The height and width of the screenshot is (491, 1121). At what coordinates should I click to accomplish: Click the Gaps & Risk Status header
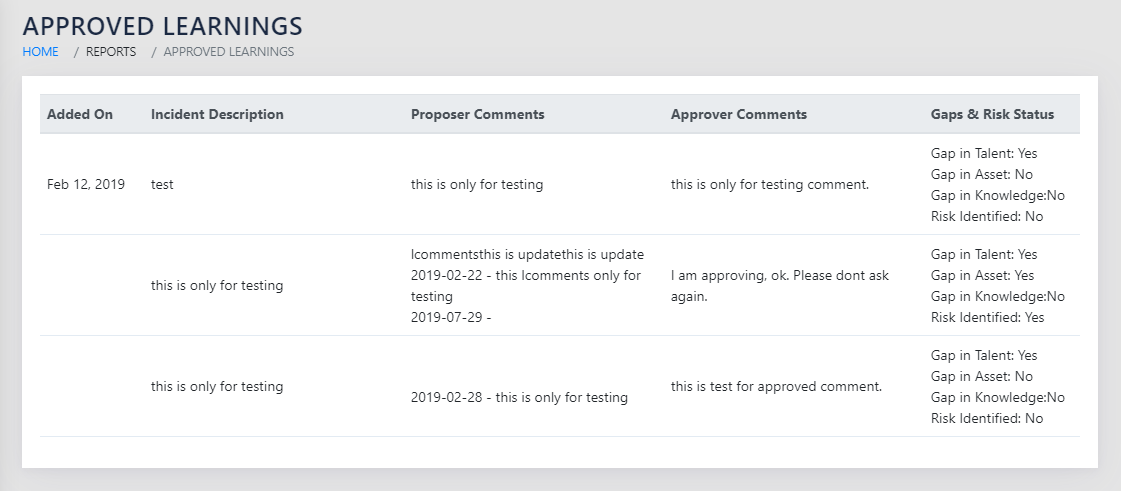coord(992,114)
